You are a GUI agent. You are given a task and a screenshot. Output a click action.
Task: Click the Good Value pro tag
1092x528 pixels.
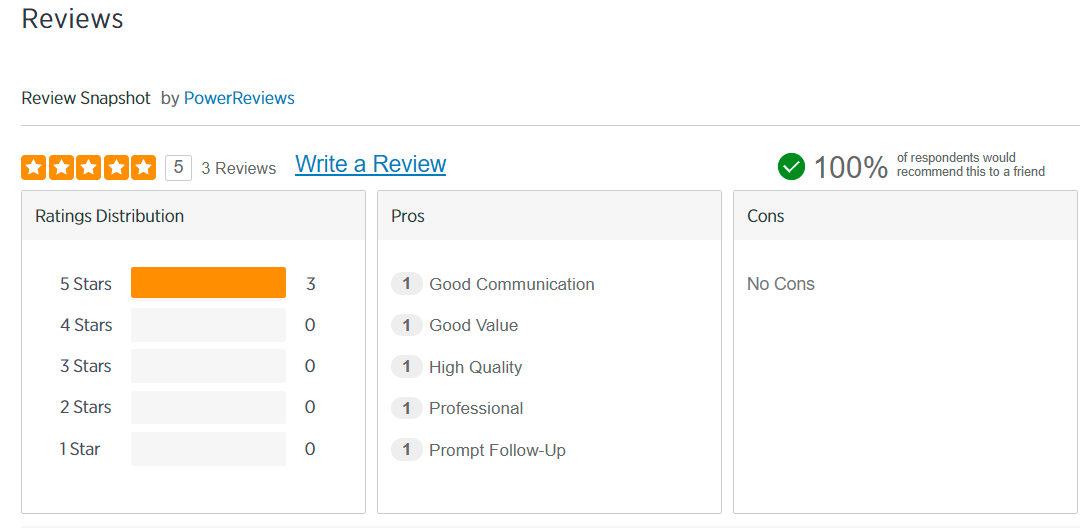[x=473, y=325]
